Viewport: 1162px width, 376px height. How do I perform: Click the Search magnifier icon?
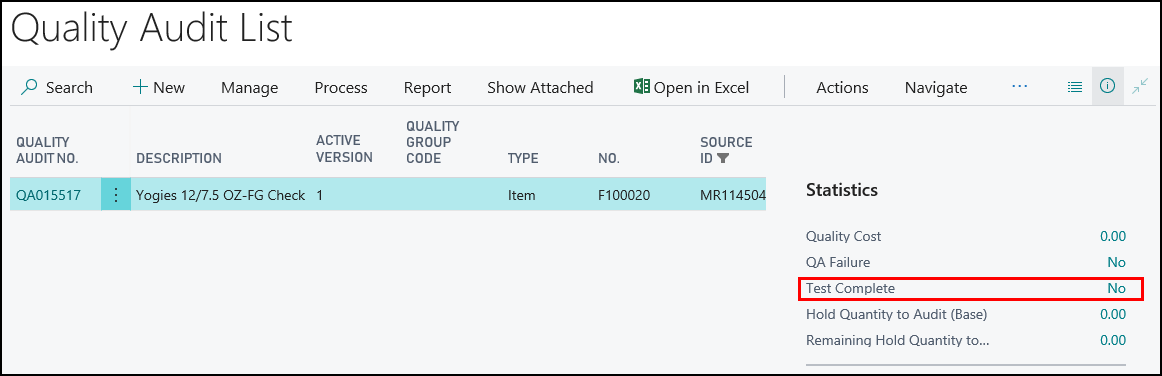click(29, 88)
